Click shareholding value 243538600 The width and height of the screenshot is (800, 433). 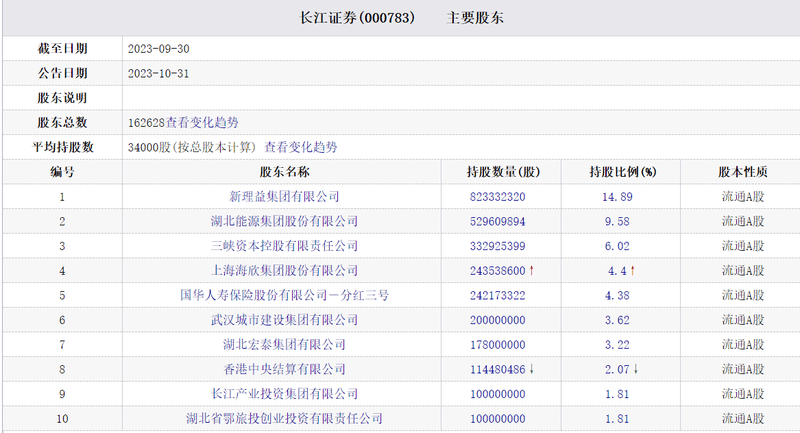click(497, 271)
